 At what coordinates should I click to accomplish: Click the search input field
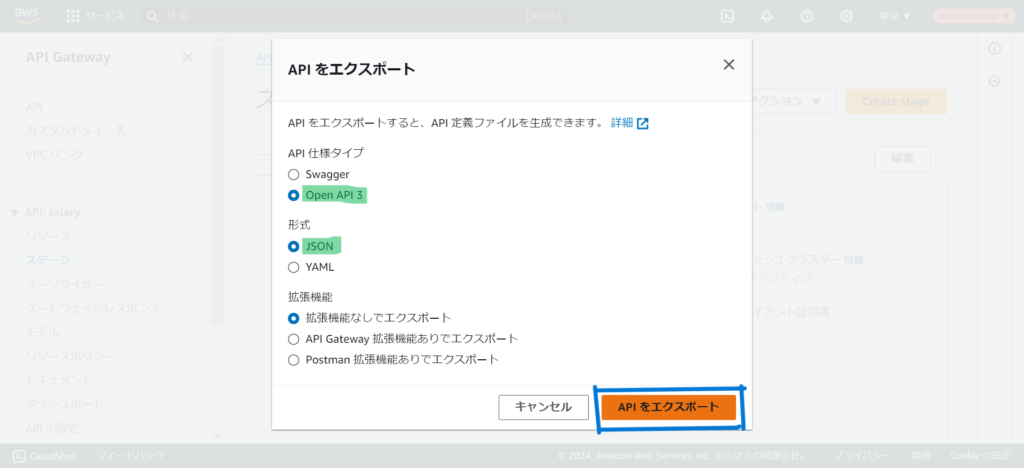pyautogui.click(x=340, y=16)
